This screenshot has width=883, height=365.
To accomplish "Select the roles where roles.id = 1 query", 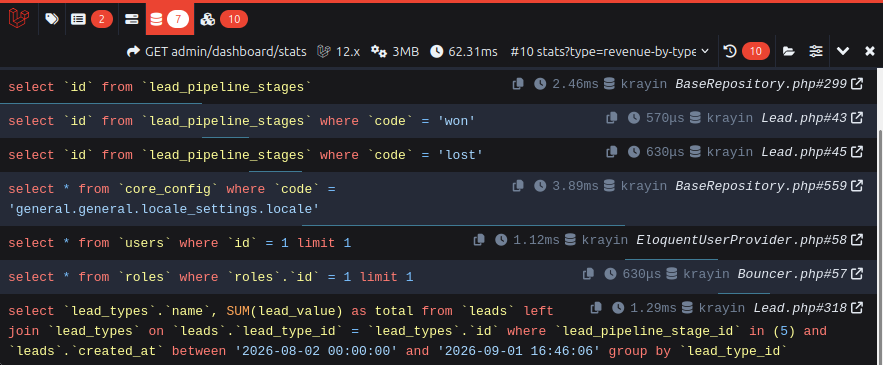I will (x=211, y=277).
